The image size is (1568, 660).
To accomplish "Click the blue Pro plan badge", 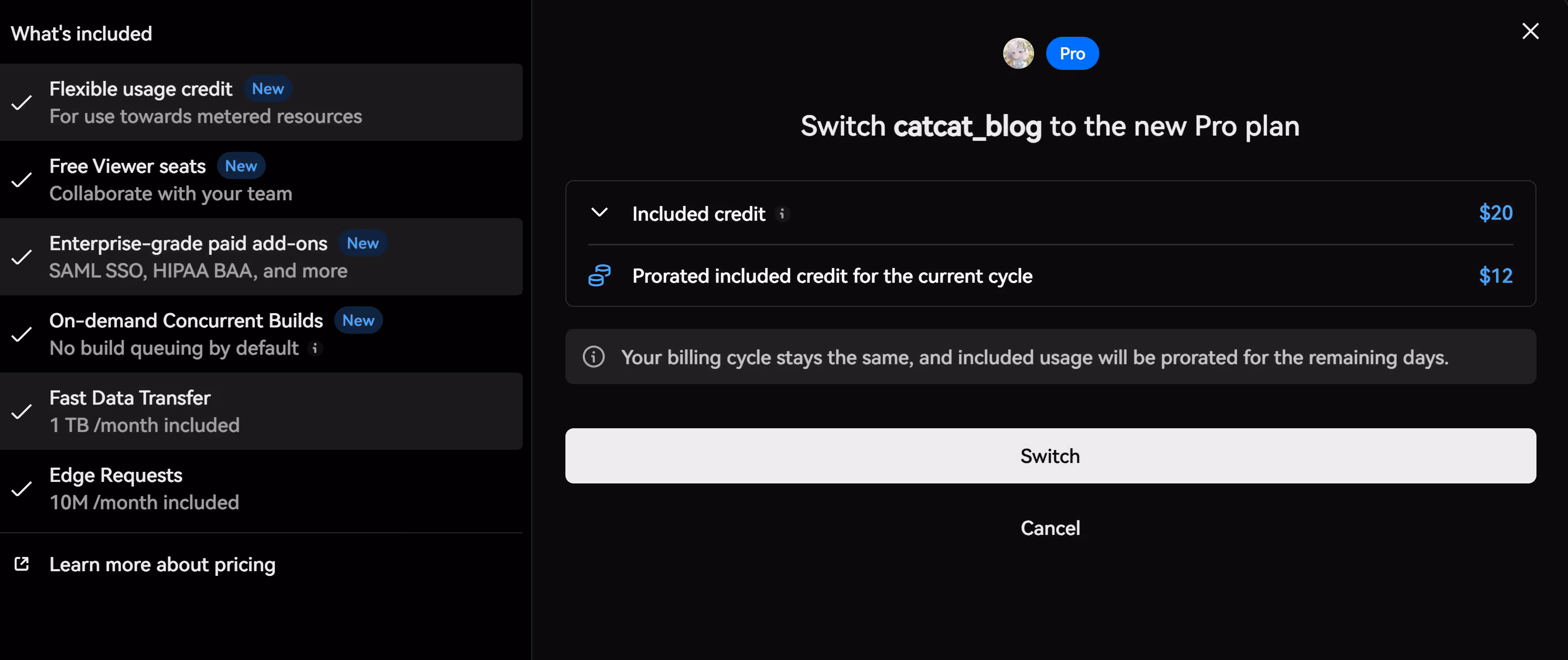I will pos(1072,54).
